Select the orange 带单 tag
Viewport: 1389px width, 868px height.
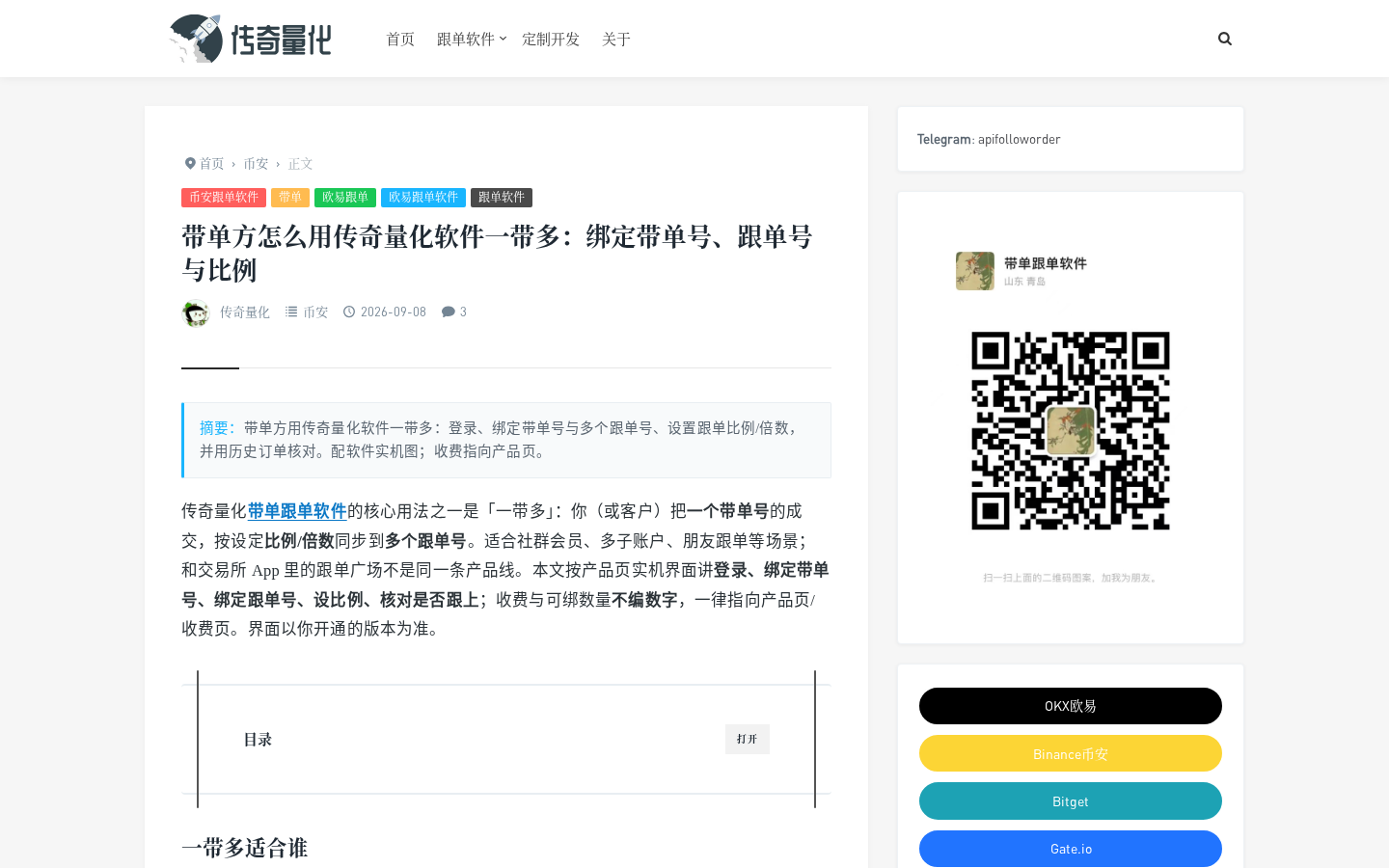[290, 198]
